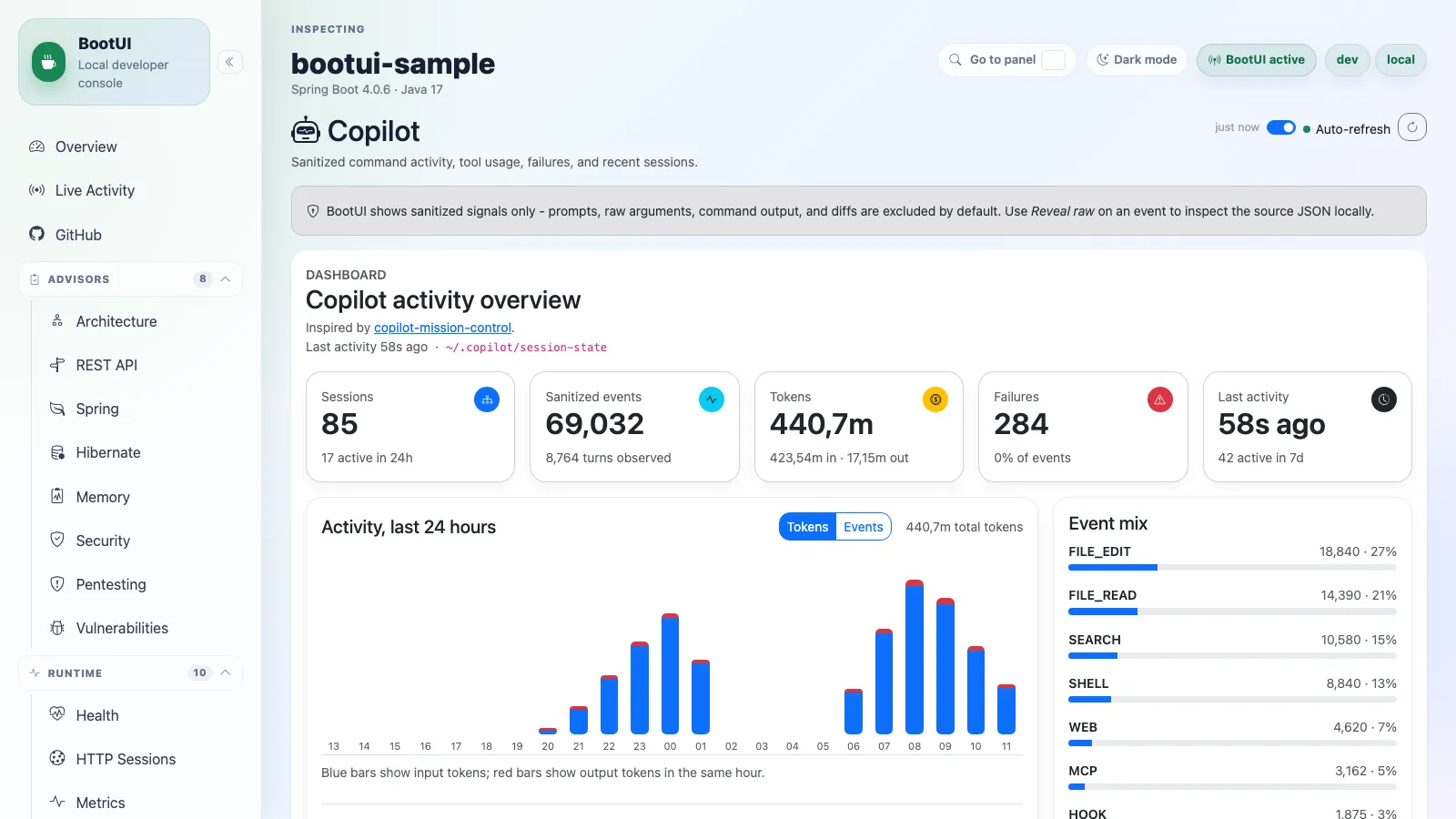Viewport: 1456px width, 819px height.
Task: Click the FILE_EDIT progress bar in Event mix
Action: 1232,568
